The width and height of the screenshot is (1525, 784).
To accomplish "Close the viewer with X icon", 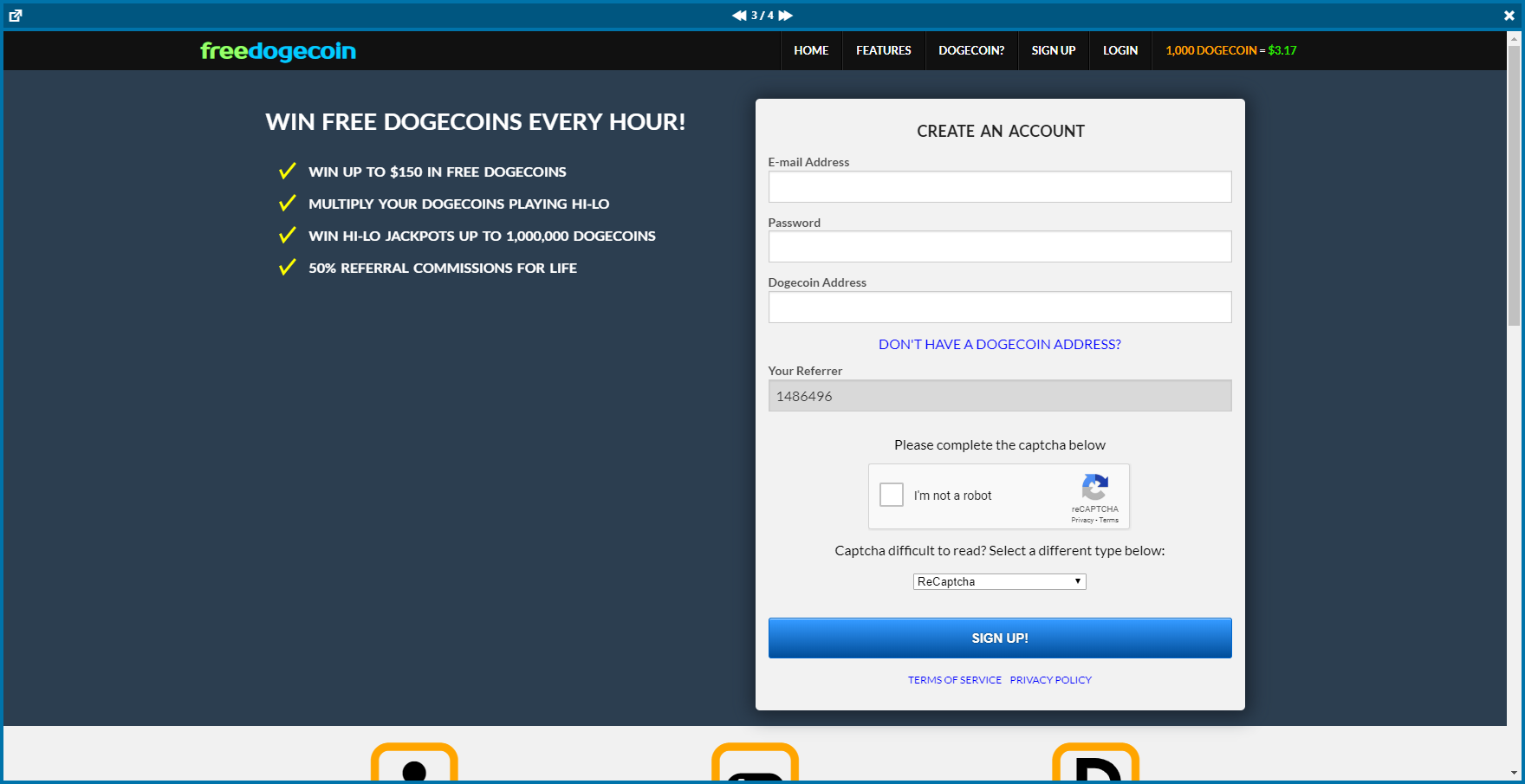I will [x=1509, y=16].
